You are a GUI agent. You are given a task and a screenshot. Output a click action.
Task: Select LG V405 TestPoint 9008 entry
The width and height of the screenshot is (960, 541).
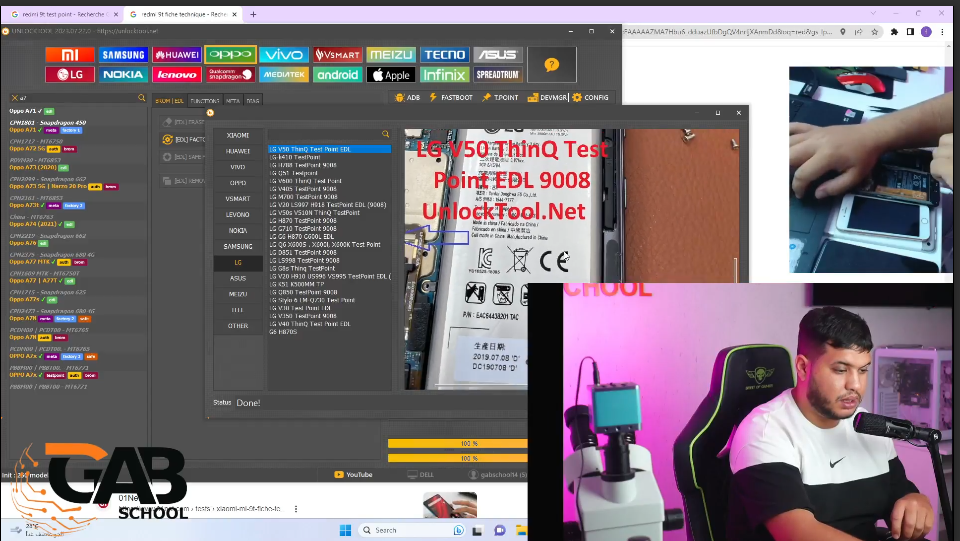pyautogui.click(x=329, y=188)
